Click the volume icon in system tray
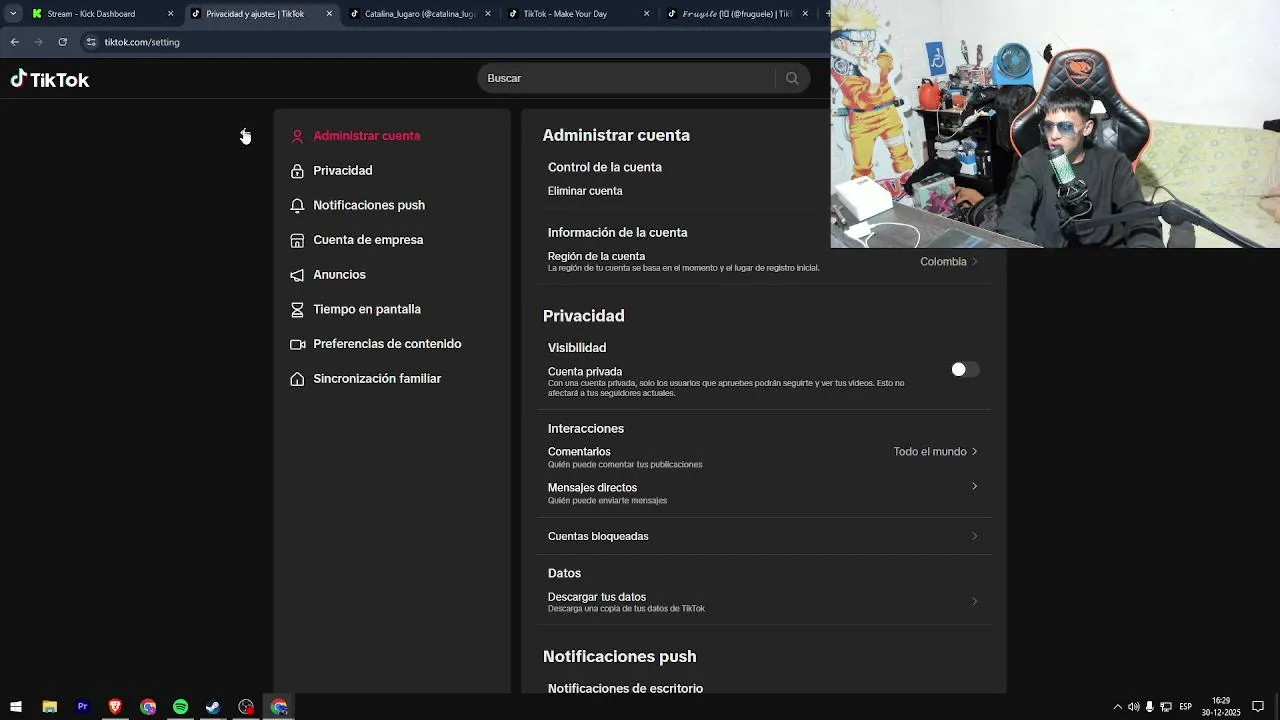This screenshot has width=1280, height=720. tap(1133, 707)
